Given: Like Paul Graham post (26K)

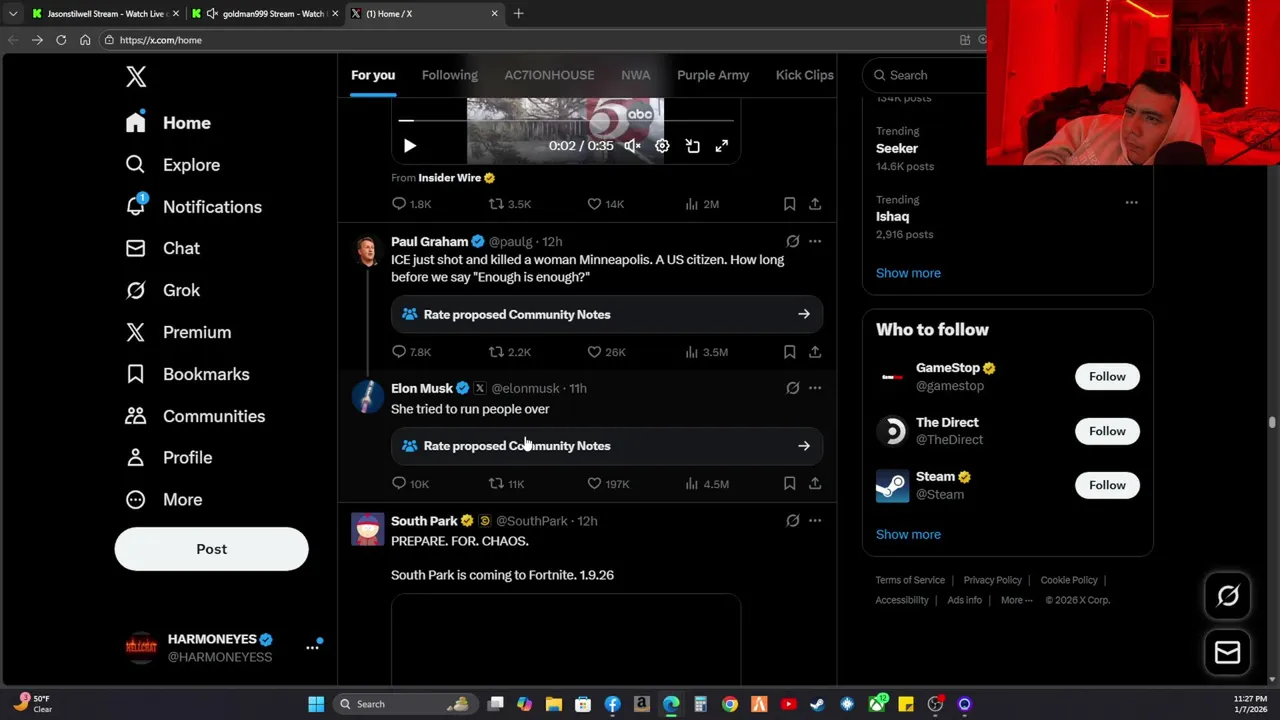Looking at the screenshot, I should pos(605,352).
